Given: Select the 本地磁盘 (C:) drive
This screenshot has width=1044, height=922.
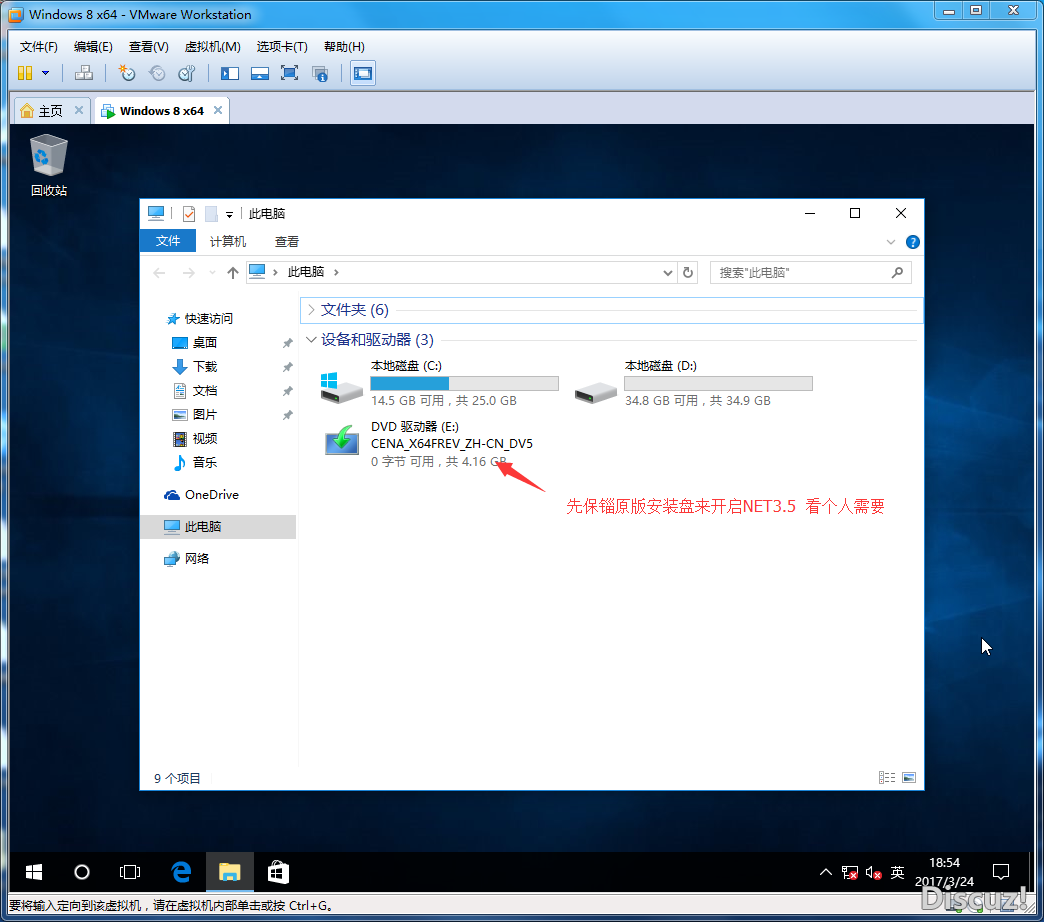Looking at the screenshot, I should pos(439,383).
